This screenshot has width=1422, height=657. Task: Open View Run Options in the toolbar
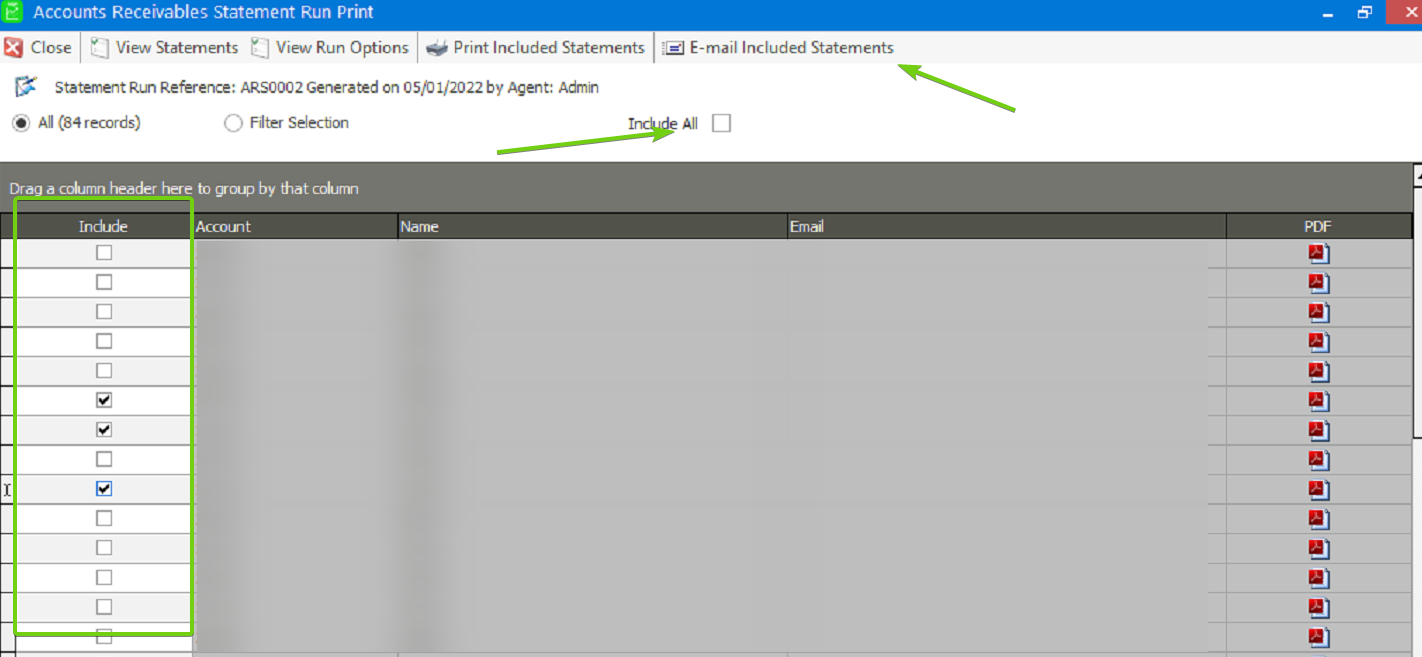coord(330,48)
